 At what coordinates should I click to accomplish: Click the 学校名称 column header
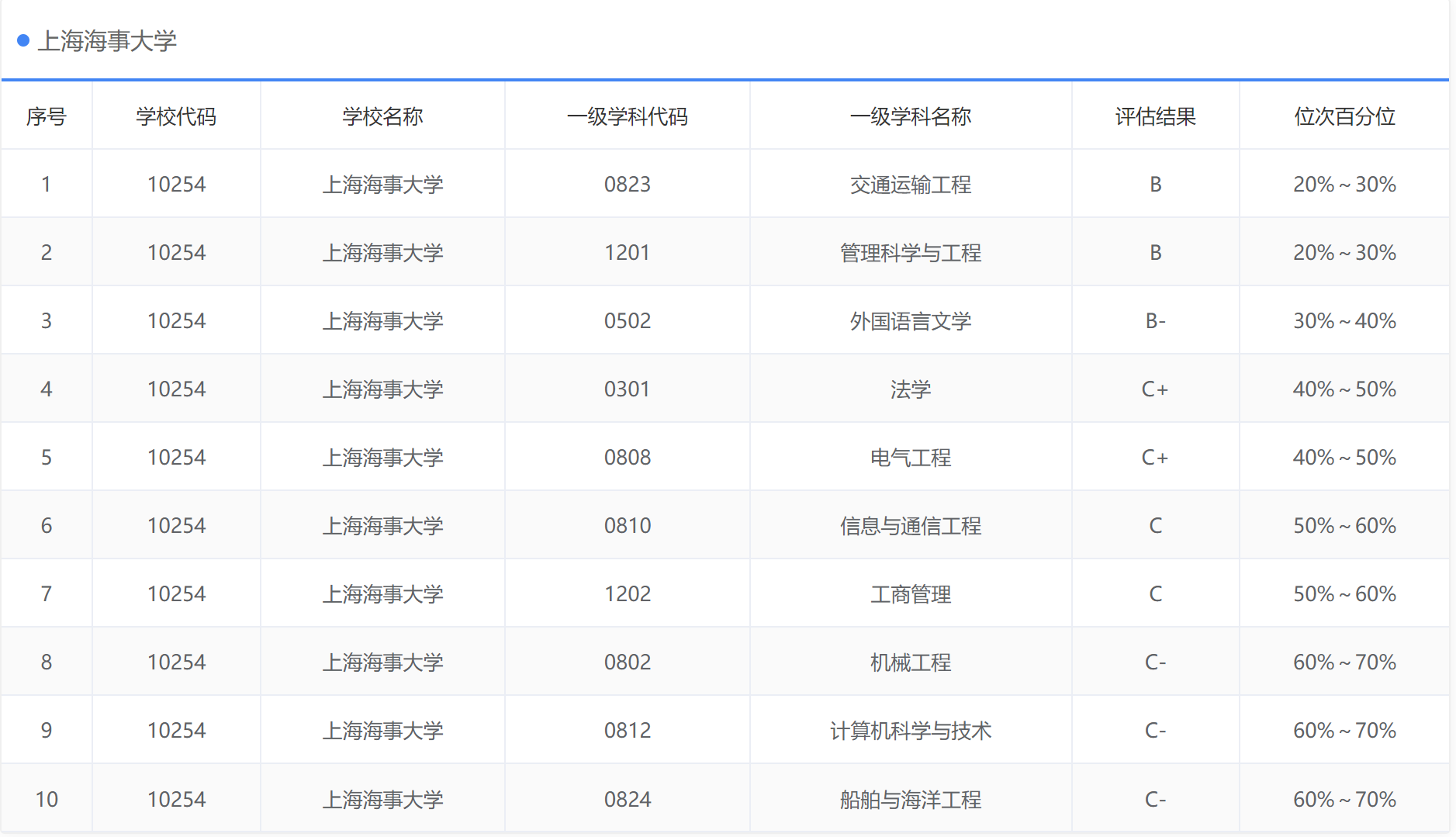pos(382,116)
